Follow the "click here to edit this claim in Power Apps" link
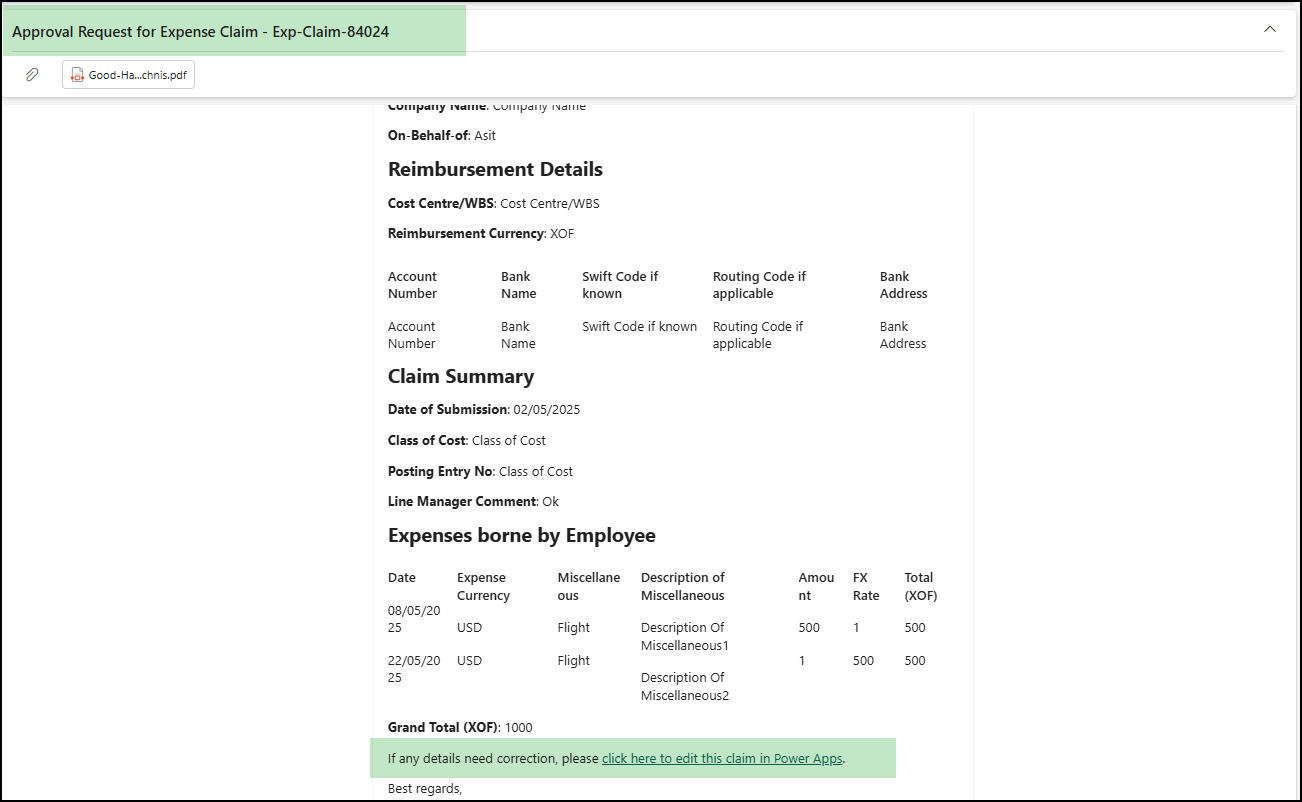The image size is (1302, 802). (721, 758)
